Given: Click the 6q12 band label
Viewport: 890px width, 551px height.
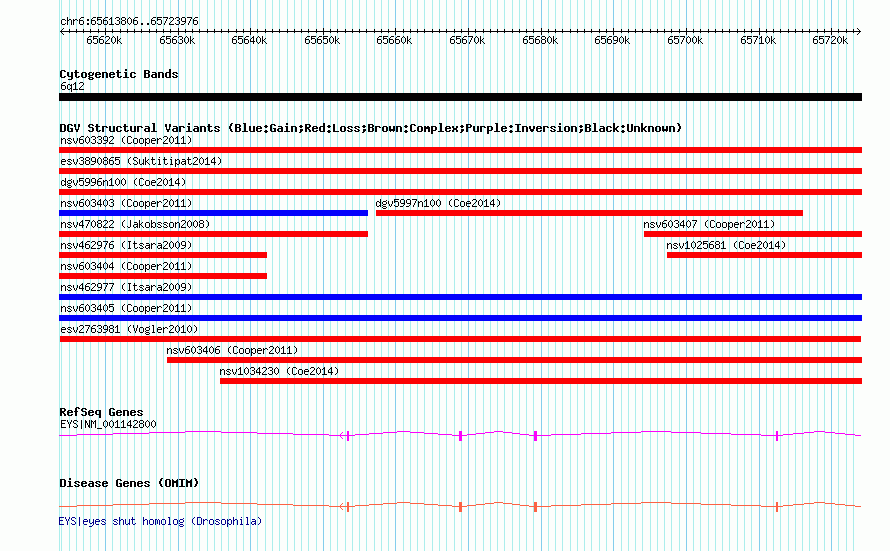Looking at the screenshot, I should pos(72,86).
